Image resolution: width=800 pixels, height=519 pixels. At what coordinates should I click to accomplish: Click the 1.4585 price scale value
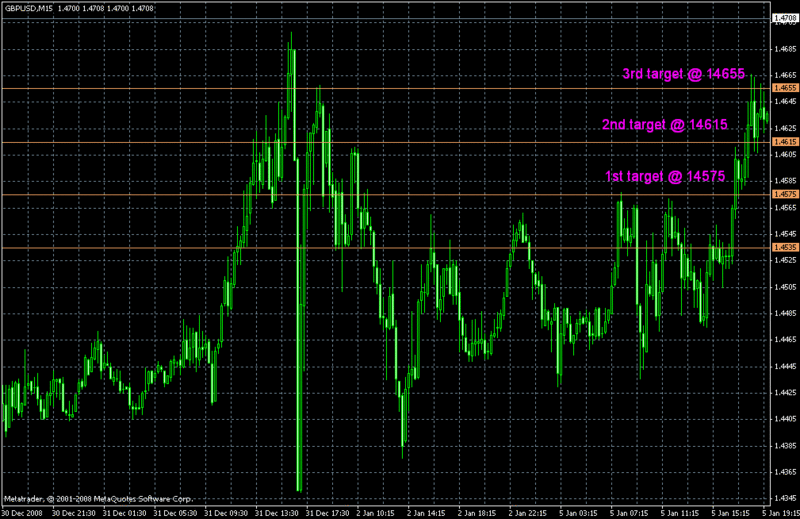[x=786, y=181]
